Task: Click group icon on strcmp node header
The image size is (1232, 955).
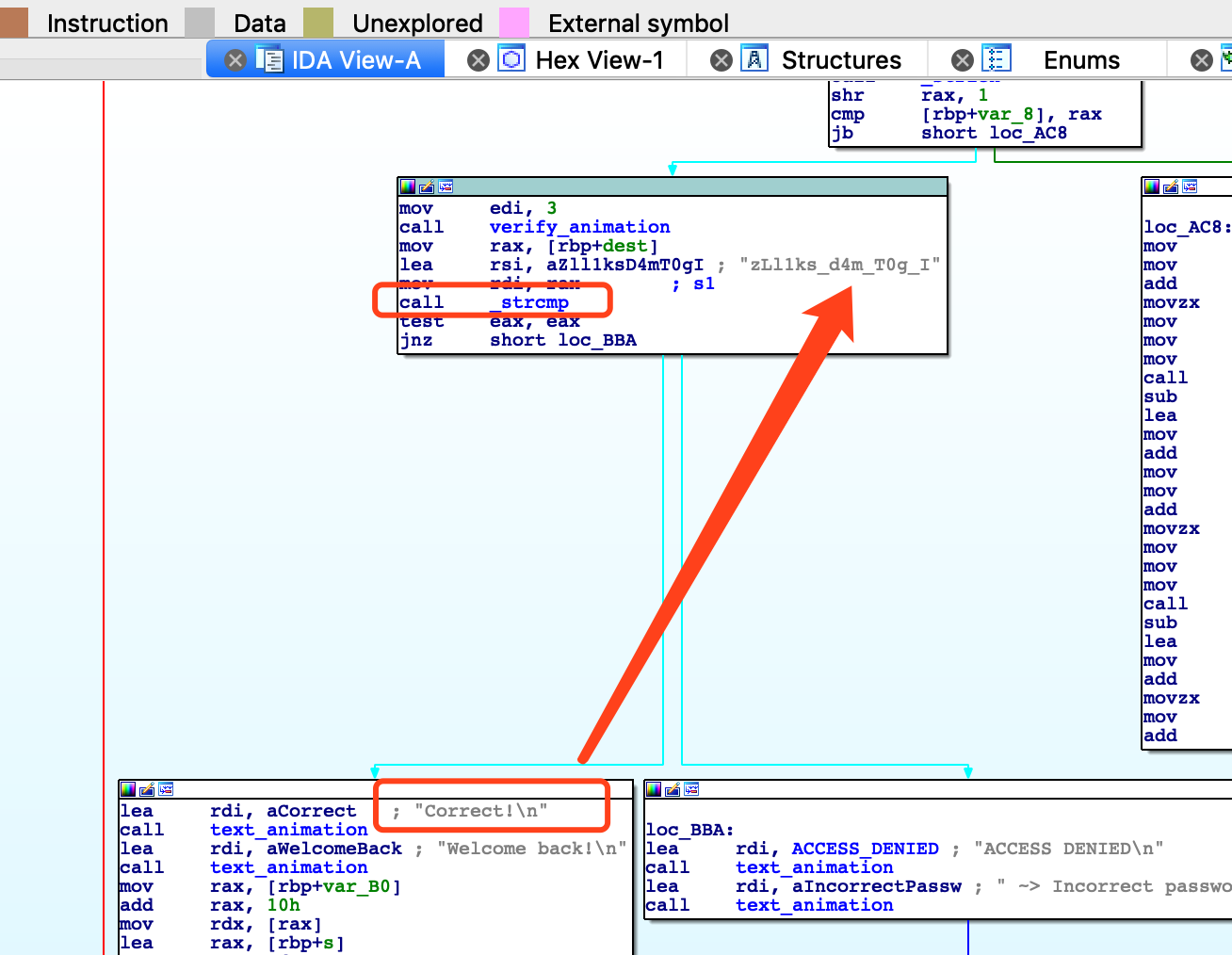Action: (446, 186)
